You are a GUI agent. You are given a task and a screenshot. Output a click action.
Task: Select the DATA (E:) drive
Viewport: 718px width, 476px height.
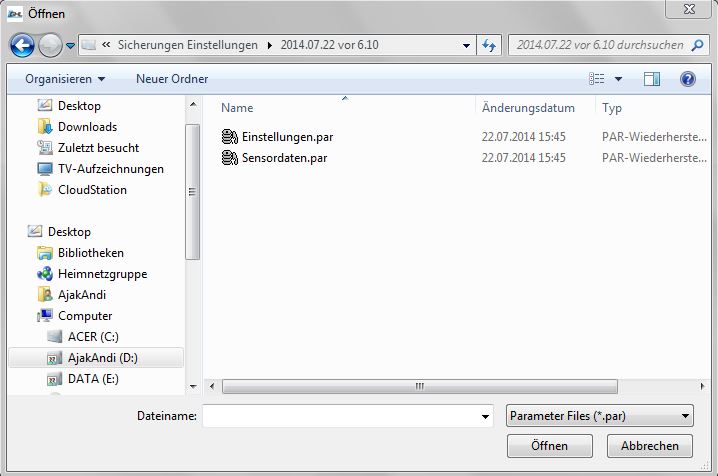point(93,379)
